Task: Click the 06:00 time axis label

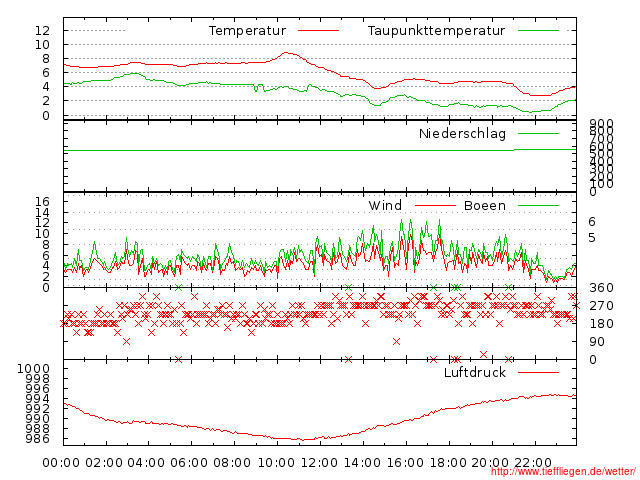Action: pyautogui.click(x=189, y=463)
